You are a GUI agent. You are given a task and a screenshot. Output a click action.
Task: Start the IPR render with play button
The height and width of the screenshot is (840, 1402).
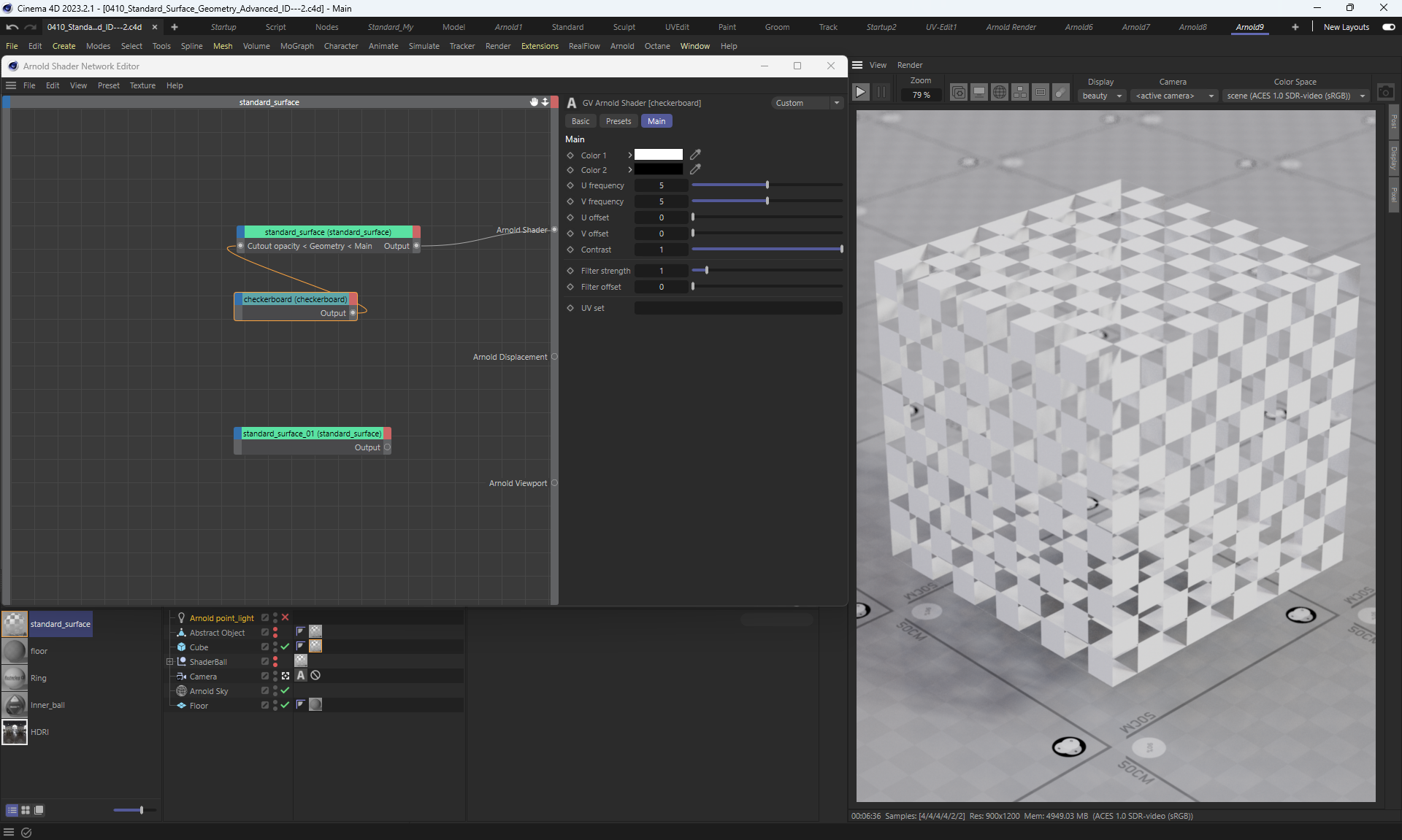pyautogui.click(x=860, y=92)
